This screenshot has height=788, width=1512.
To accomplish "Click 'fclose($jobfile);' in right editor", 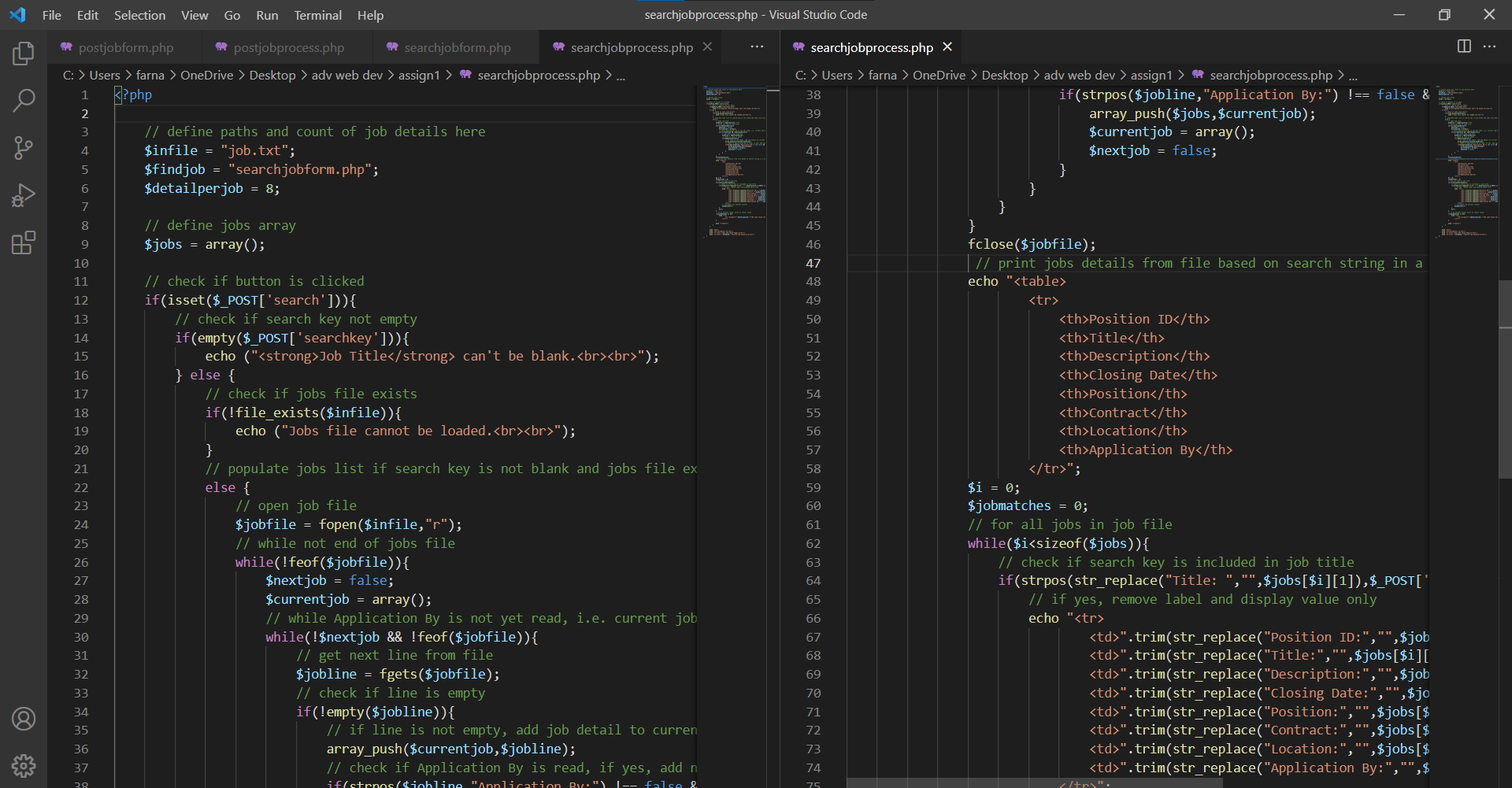I will pyautogui.click(x=1032, y=244).
